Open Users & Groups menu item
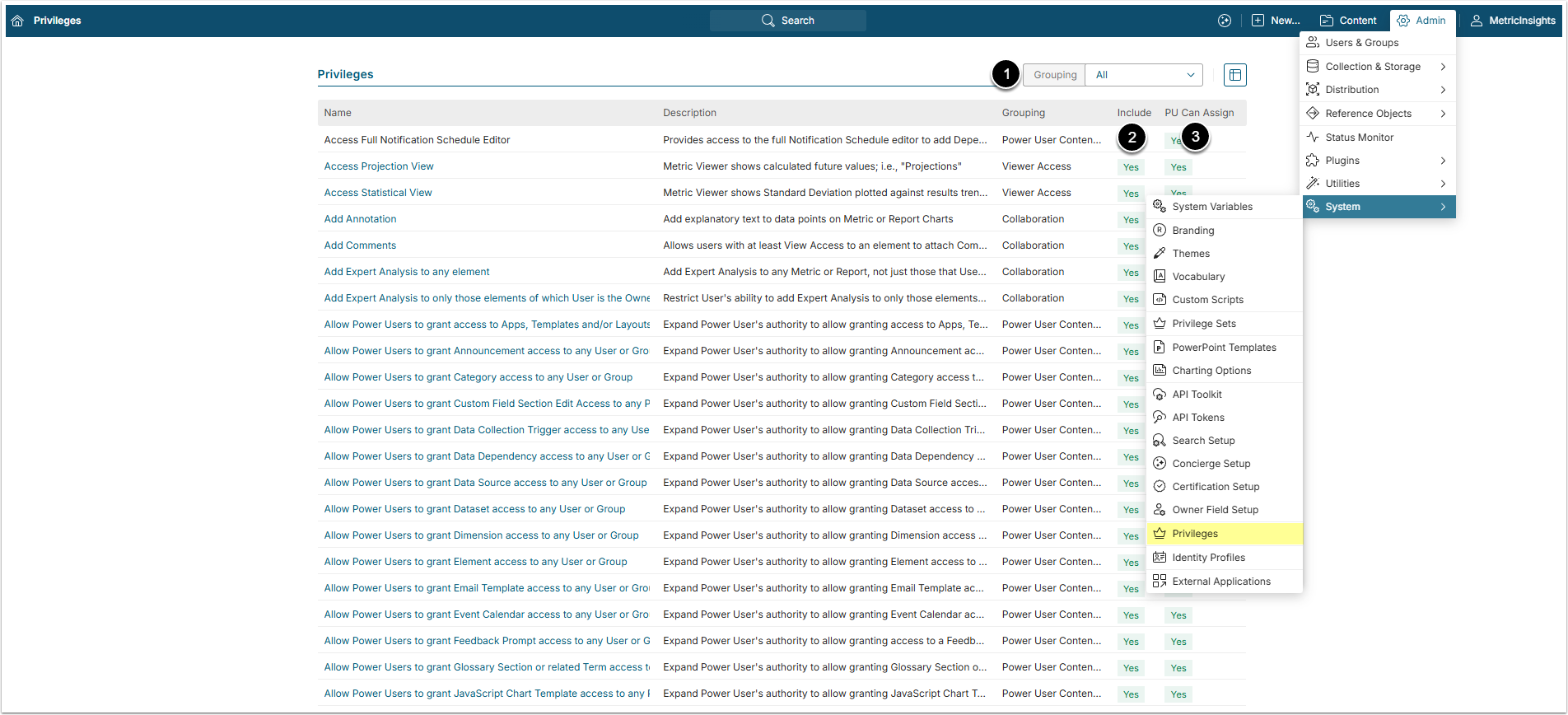The height and width of the screenshot is (715, 1568). click(x=1361, y=43)
